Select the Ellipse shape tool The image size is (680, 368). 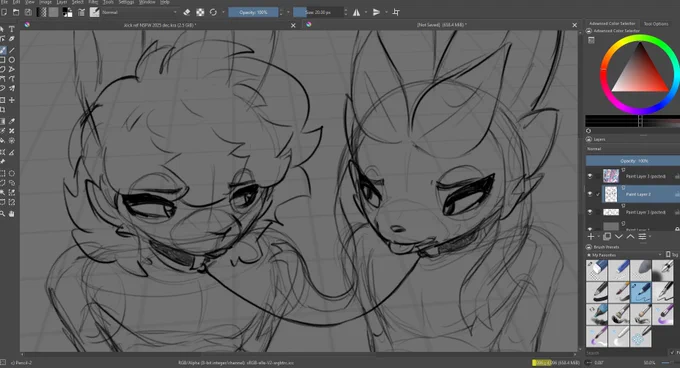pyautogui.click(x=12, y=60)
